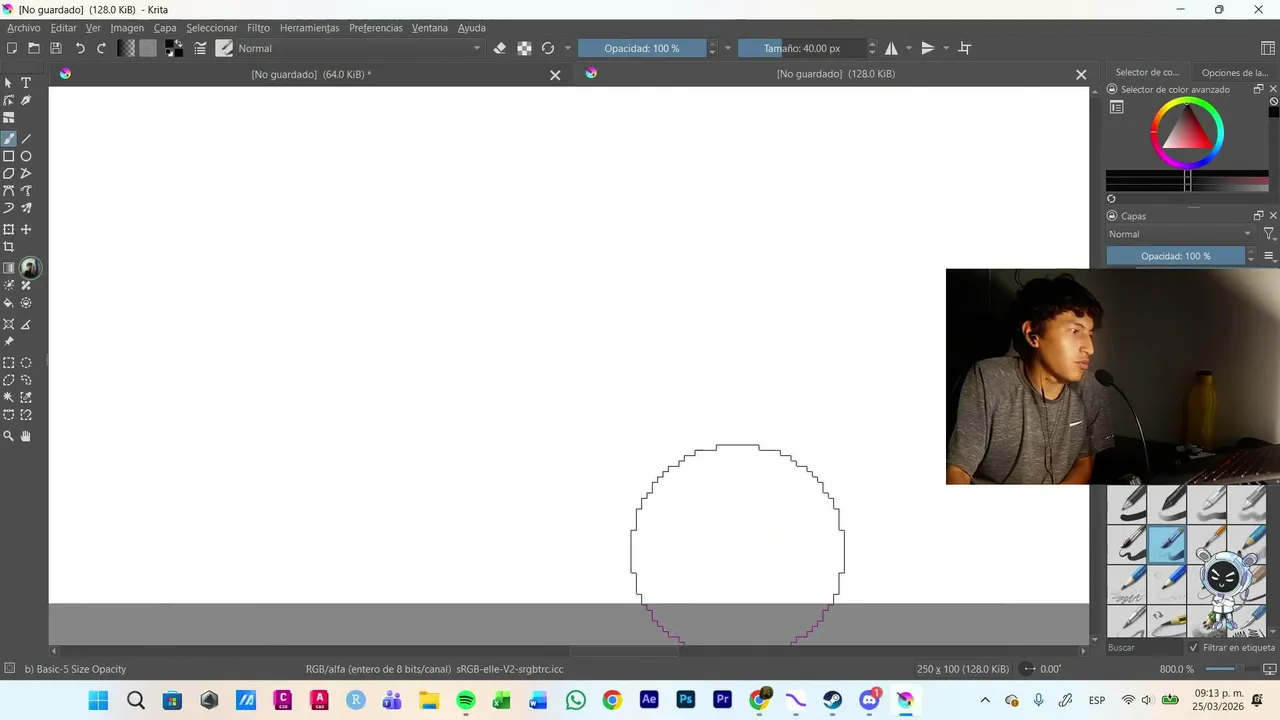Select the Ellipse tool
The image size is (1280, 720).
(x=26, y=156)
